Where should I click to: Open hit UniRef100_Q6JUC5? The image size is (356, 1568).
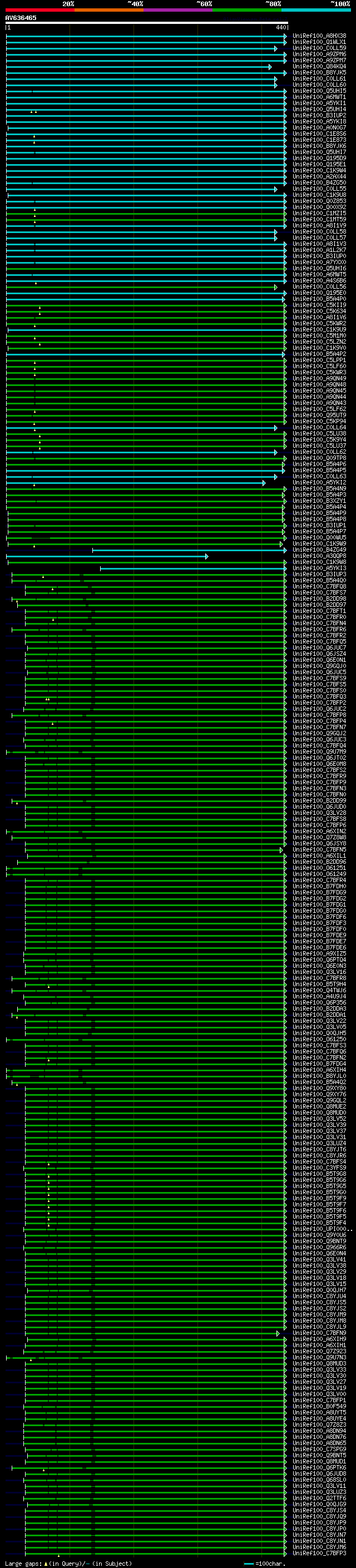(319, 672)
